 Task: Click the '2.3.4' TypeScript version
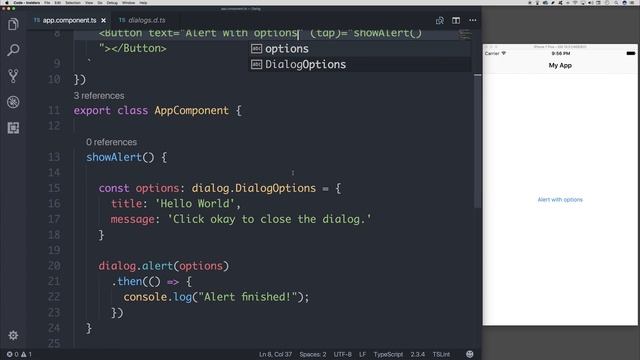click(418, 354)
